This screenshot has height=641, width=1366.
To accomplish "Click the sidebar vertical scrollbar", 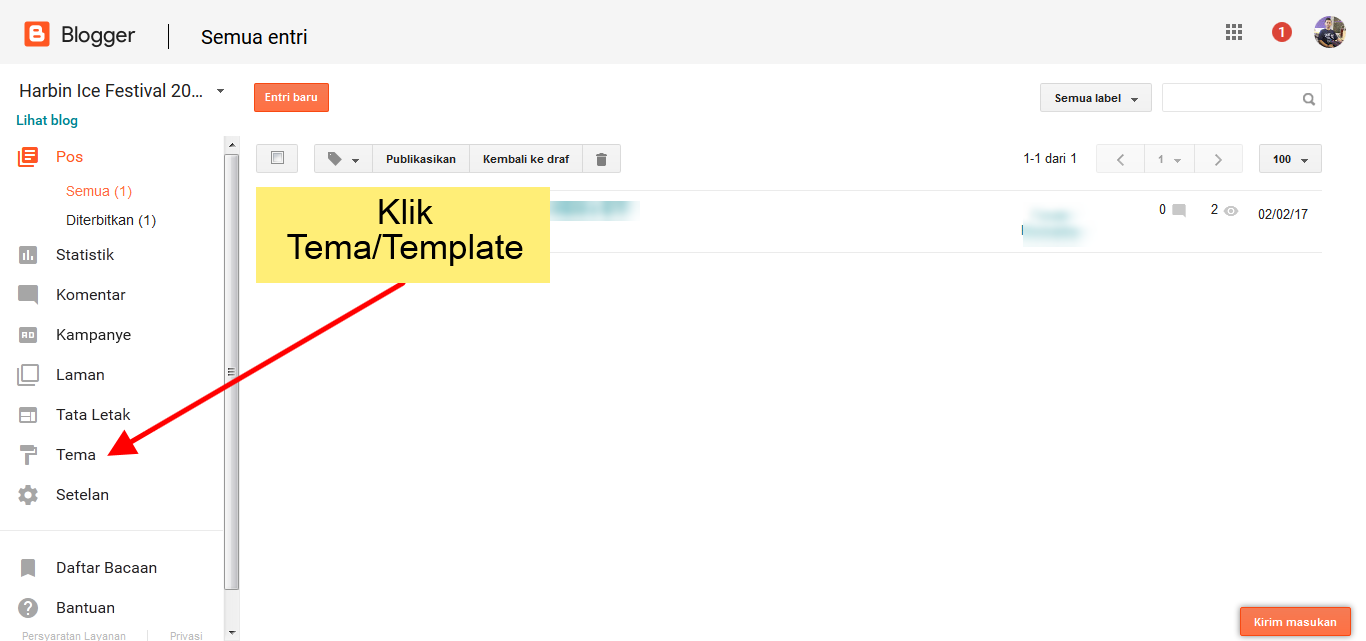I will 232,370.
